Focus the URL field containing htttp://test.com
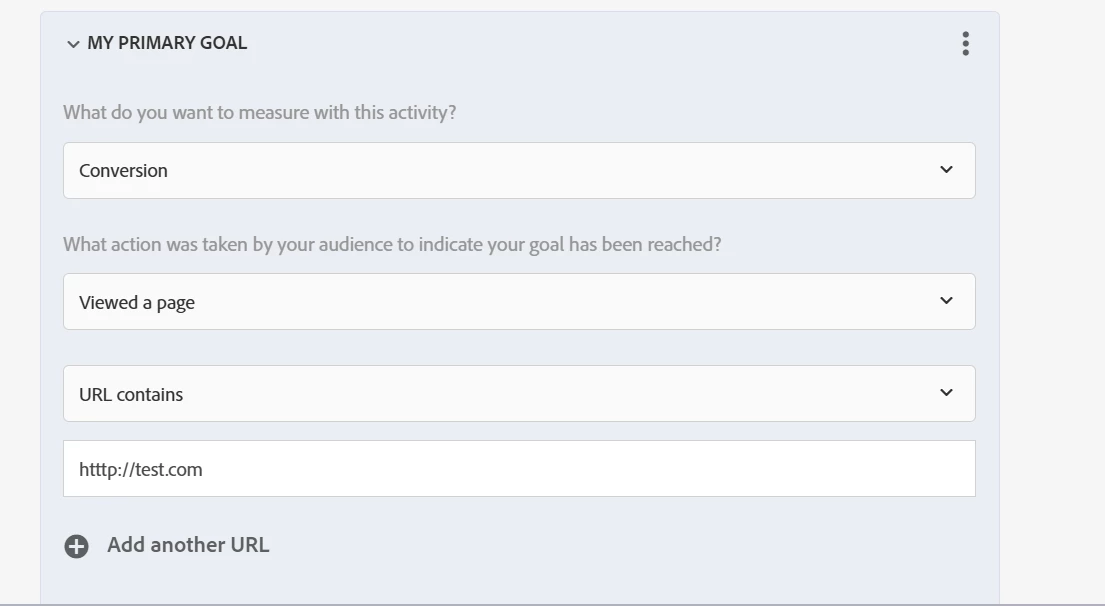The width and height of the screenshot is (1105, 606). click(519, 468)
